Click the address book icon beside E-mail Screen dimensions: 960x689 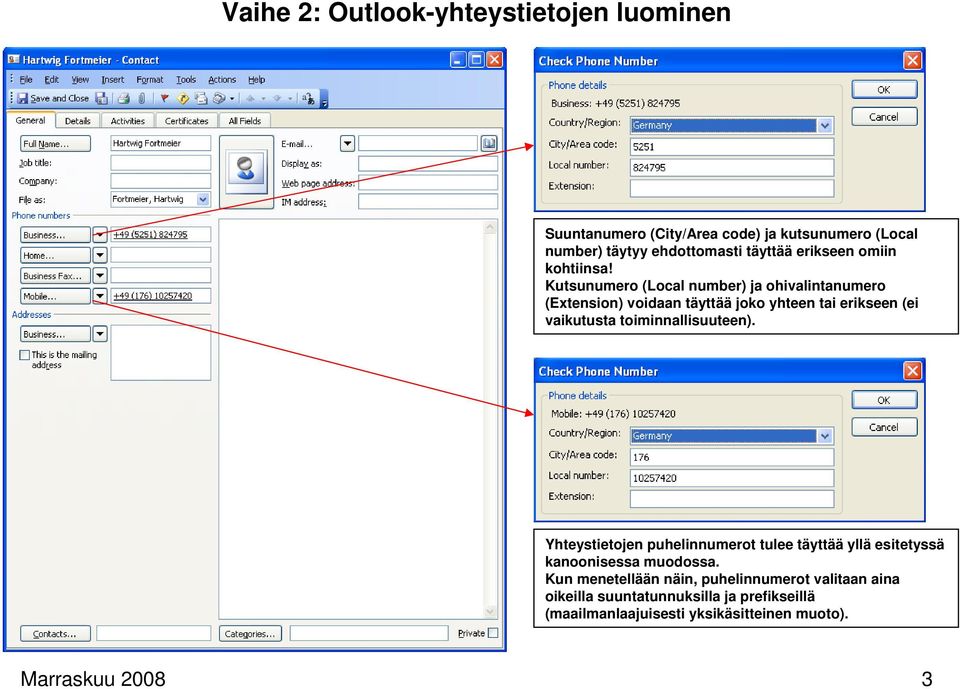coord(489,143)
